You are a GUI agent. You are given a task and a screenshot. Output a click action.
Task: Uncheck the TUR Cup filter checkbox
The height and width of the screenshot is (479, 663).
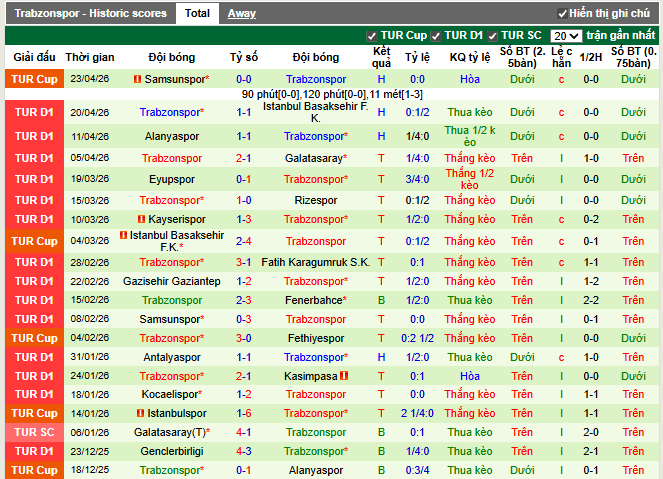[x=373, y=35]
